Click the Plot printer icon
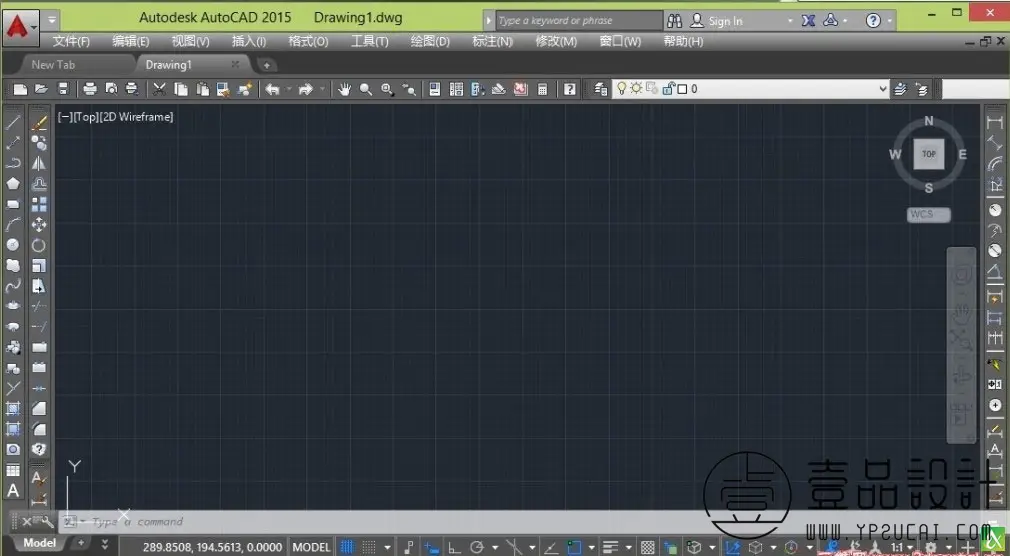Viewport: 1010px width, 556px height. click(x=90, y=90)
